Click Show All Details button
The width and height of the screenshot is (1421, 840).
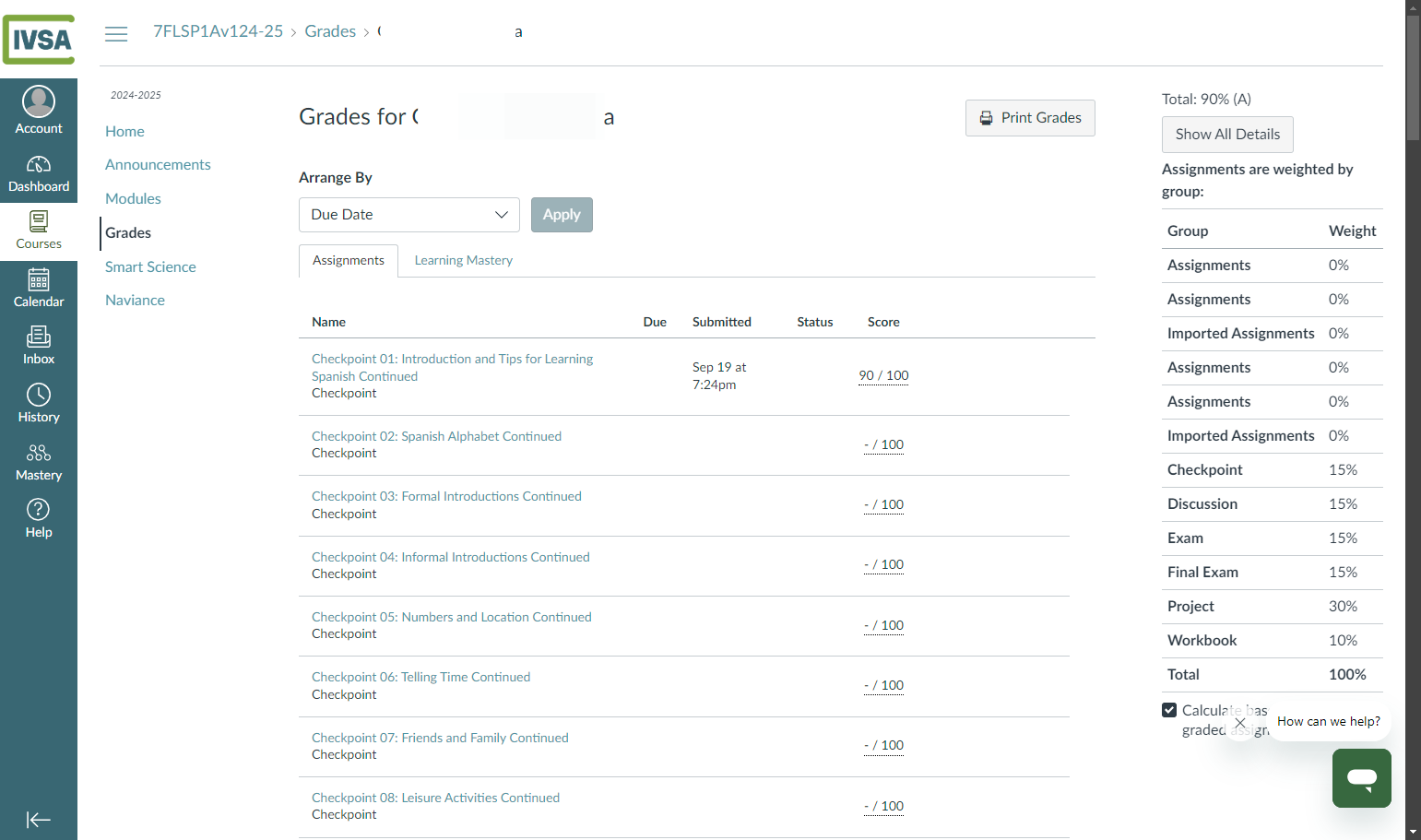1227,135
